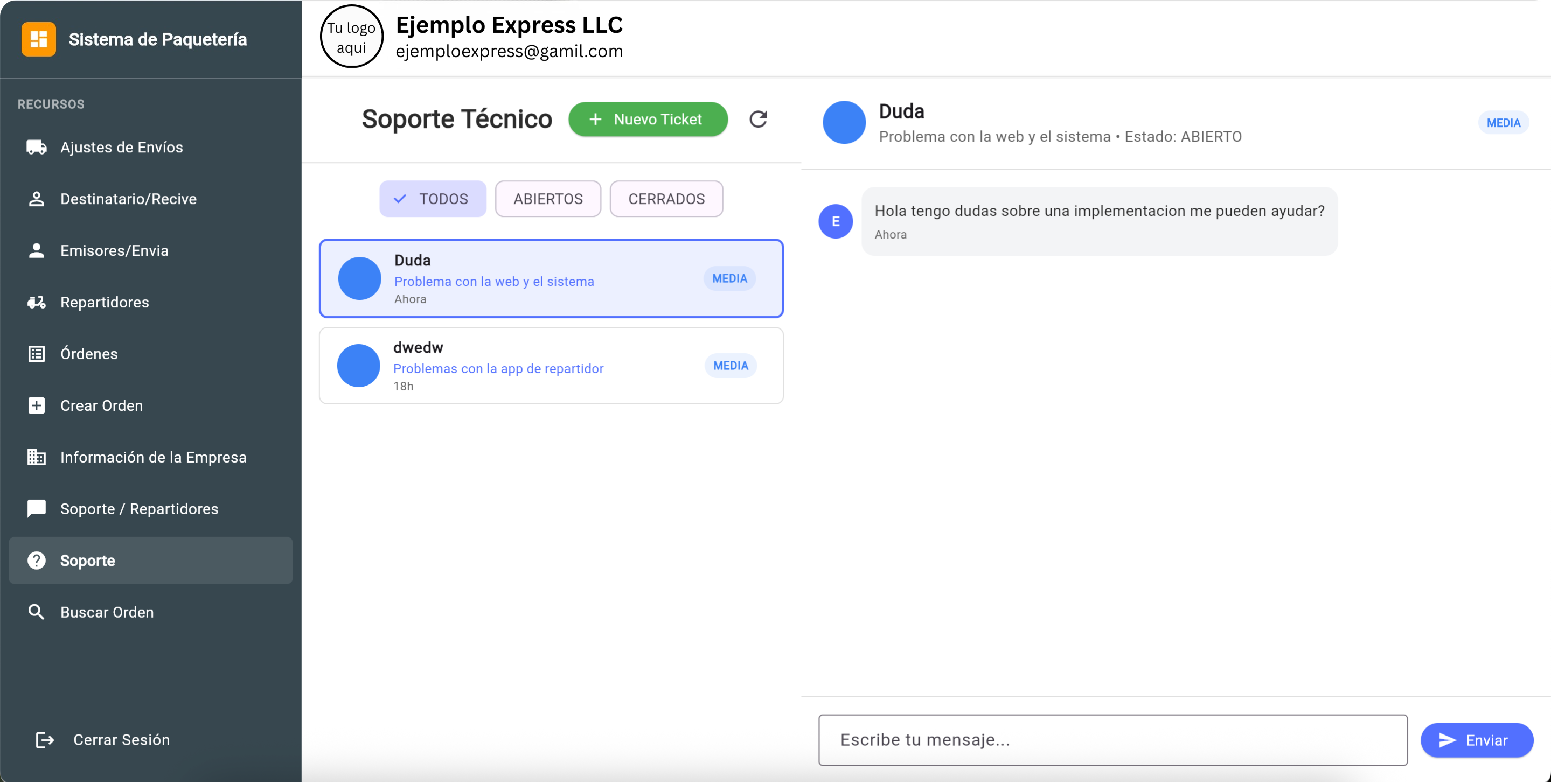Enable the ABIERTOS filter
1551x784 pixels.
(548, 199)
